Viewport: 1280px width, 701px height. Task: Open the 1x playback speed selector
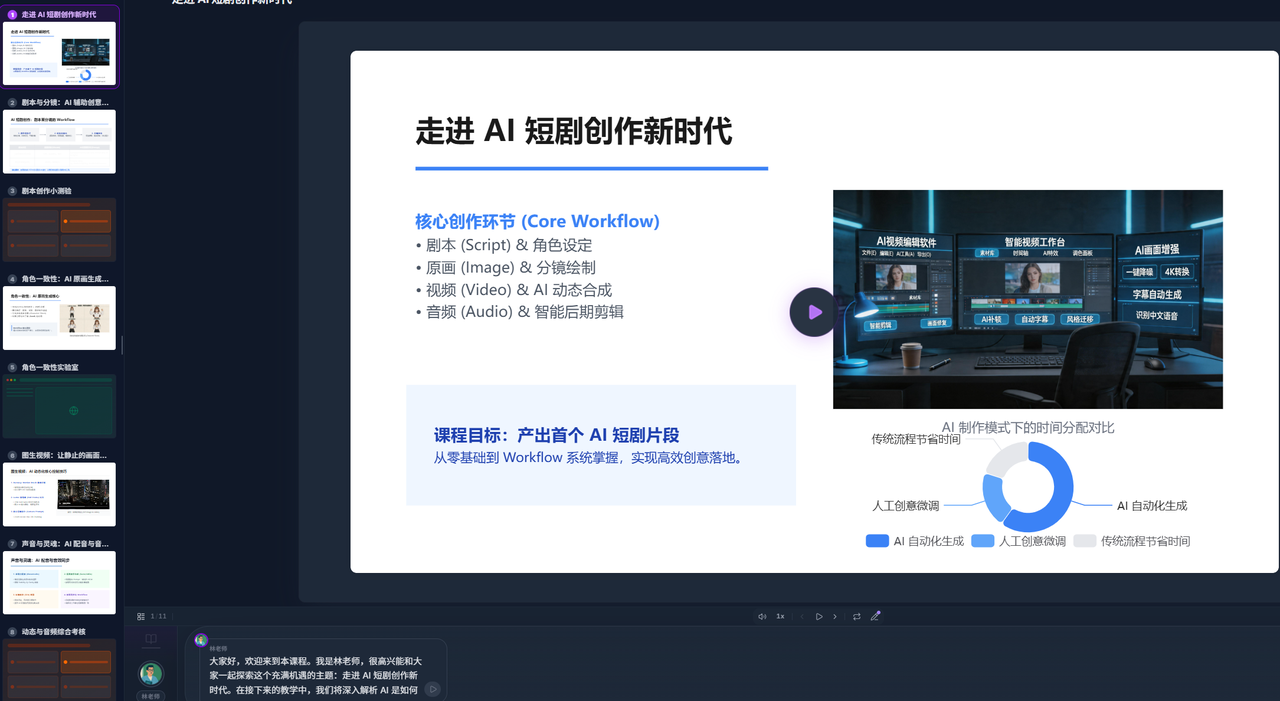coord(781,617)
